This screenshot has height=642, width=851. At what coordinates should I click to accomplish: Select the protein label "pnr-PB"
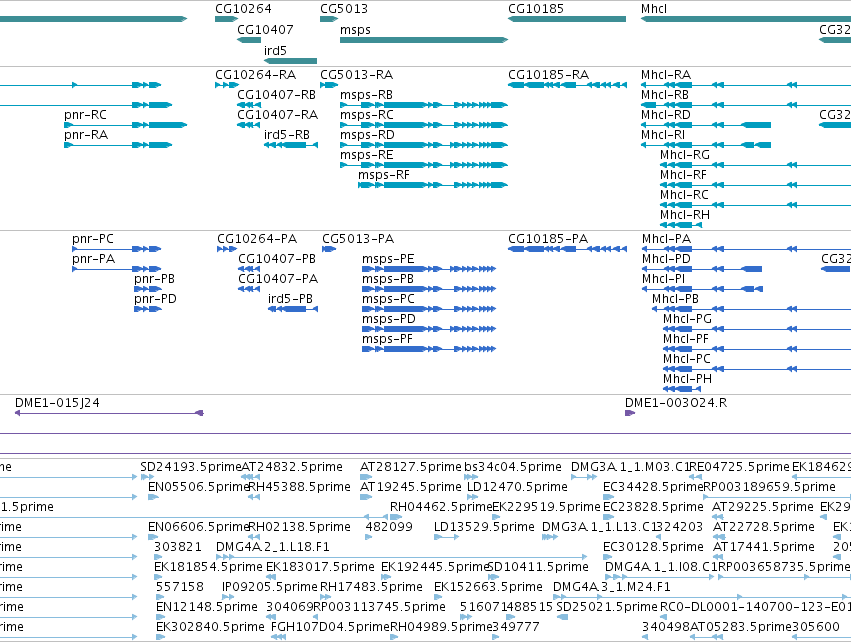(x=155, y=279)
